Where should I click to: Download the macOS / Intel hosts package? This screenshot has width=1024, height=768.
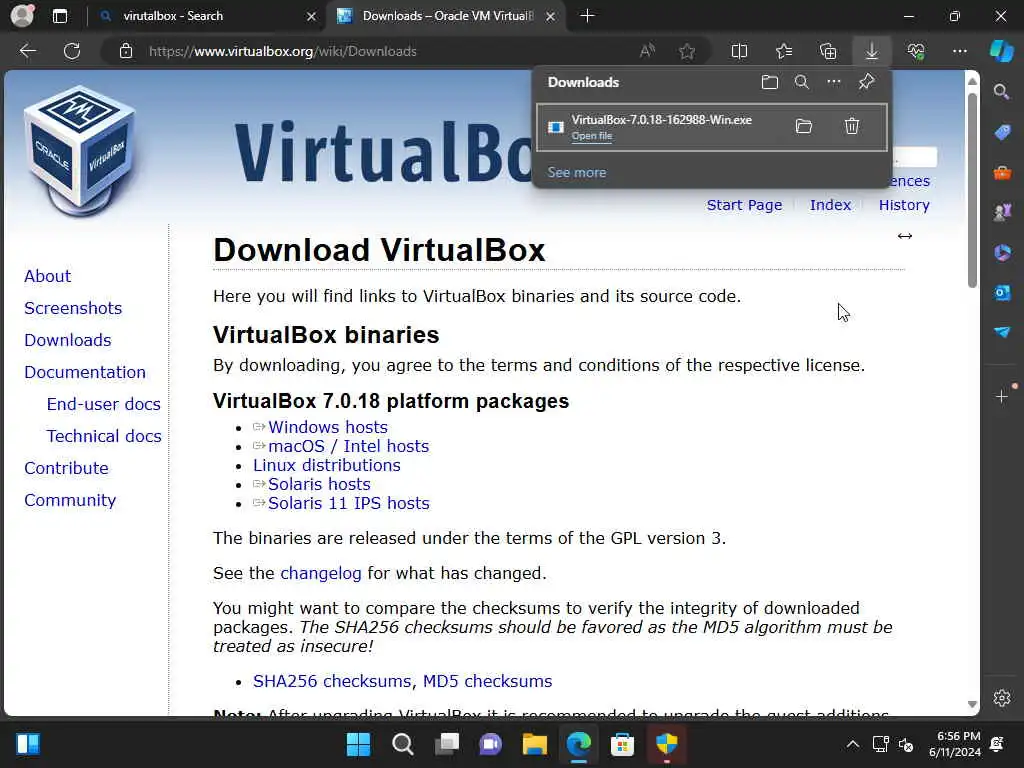[348, 446]
